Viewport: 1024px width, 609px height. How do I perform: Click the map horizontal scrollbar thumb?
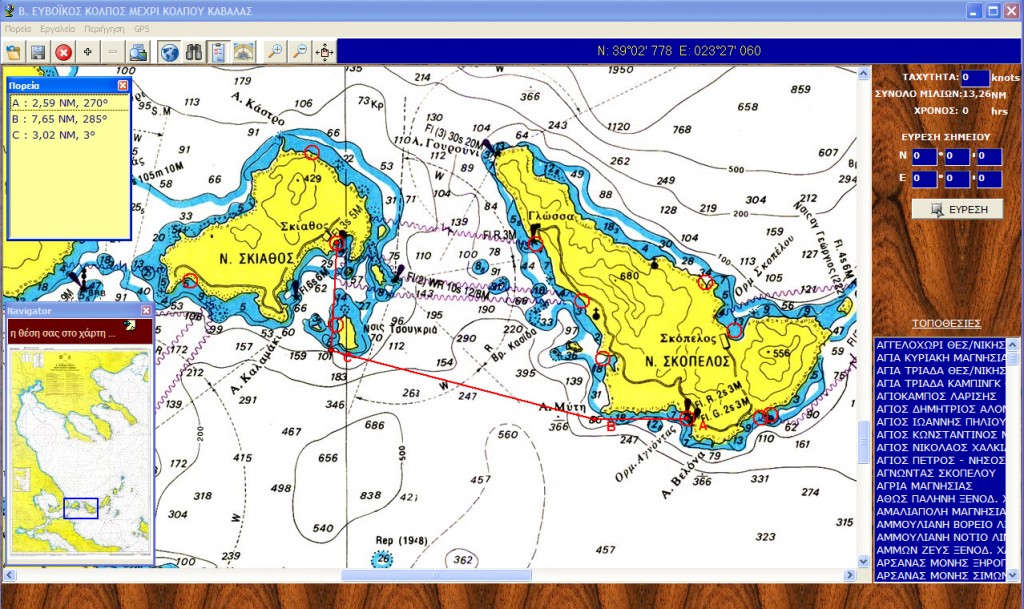[x=436, y=575]
